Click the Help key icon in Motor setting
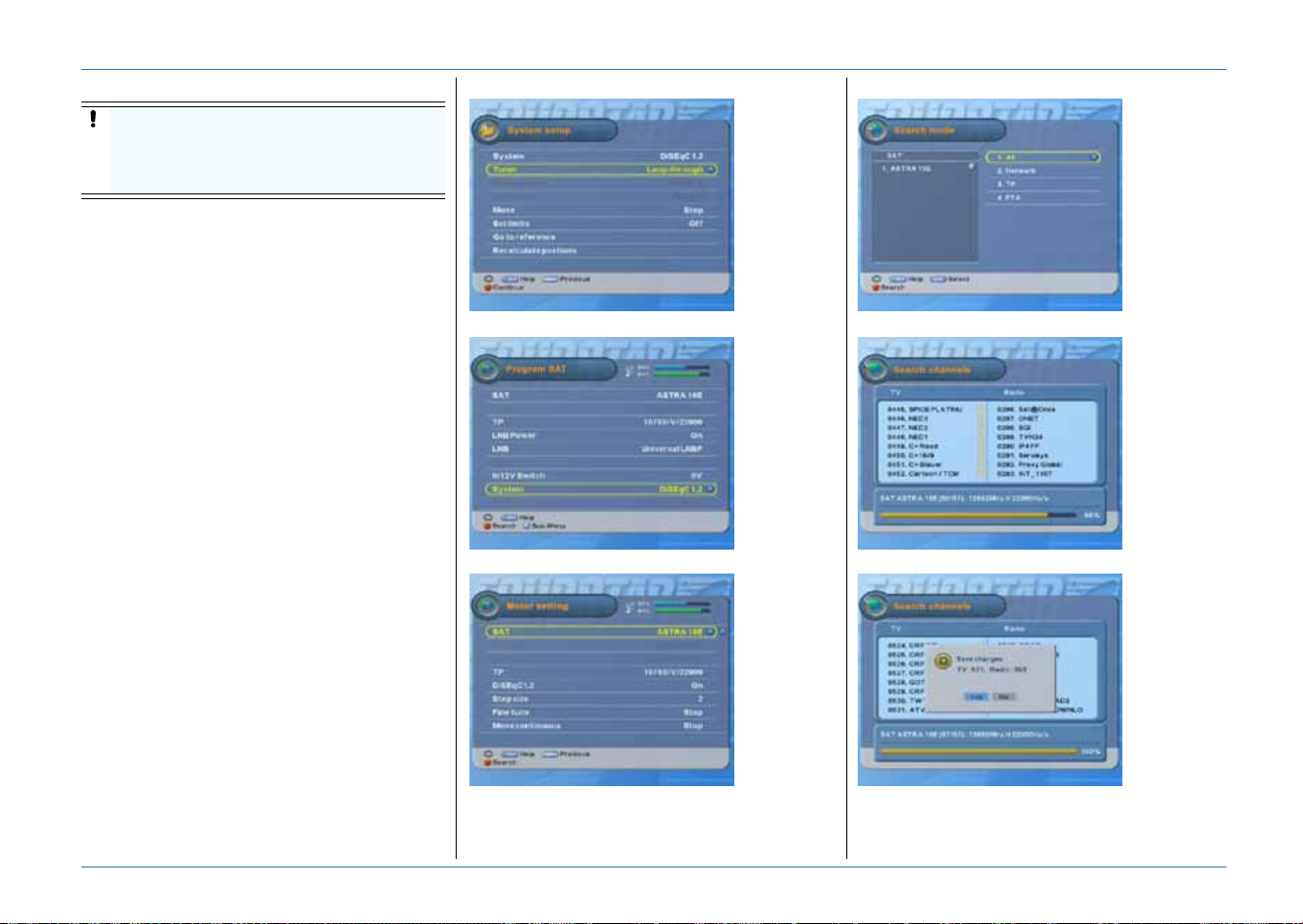1303x924 pixels. pos(510,754)
